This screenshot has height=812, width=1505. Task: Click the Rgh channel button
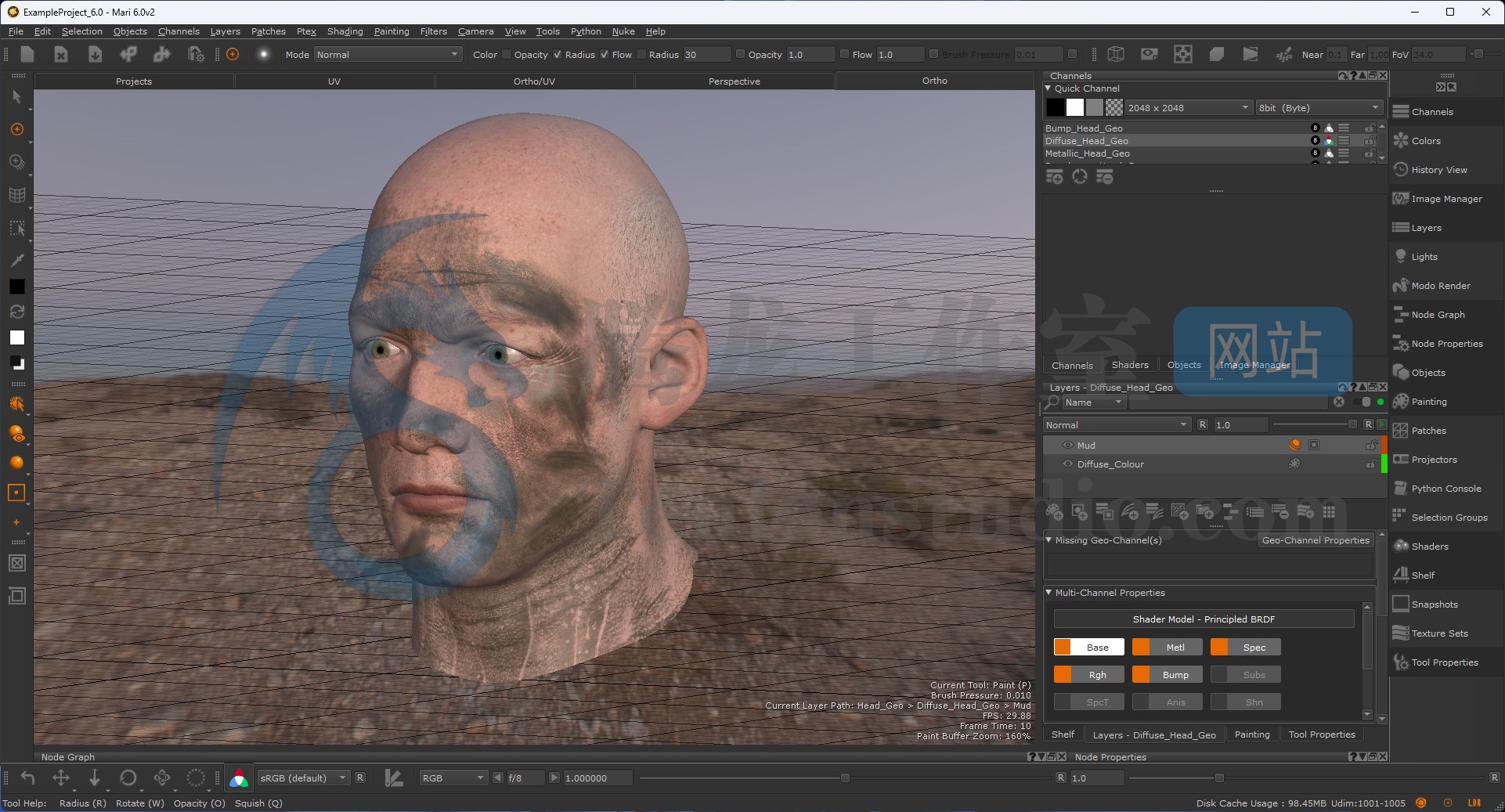1089,674
